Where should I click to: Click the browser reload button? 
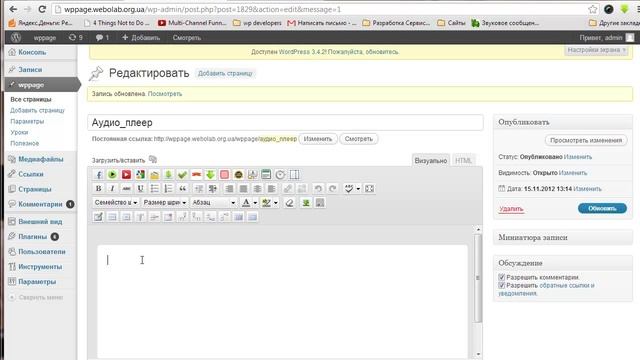point(42,9)
